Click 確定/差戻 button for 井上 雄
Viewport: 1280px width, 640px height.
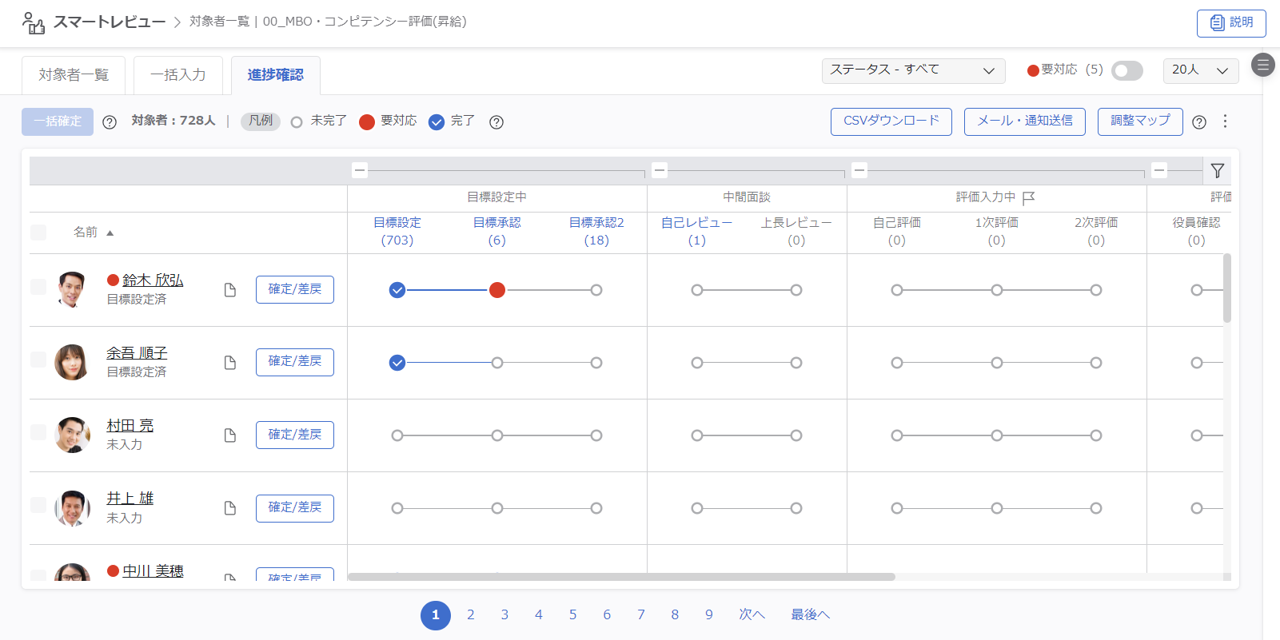click(x=295, y=508)
